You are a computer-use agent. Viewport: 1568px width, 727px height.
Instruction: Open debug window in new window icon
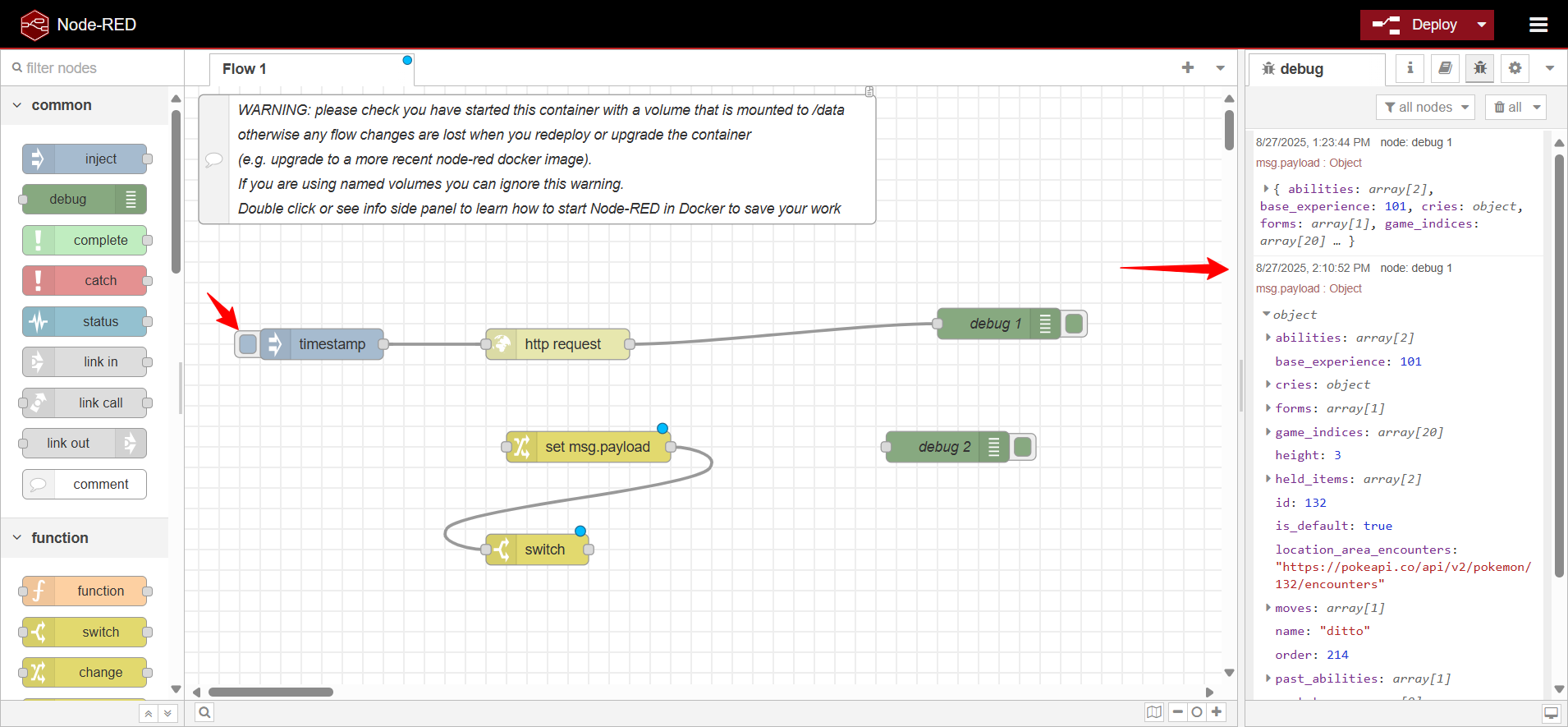click(x=1551, y=712)
